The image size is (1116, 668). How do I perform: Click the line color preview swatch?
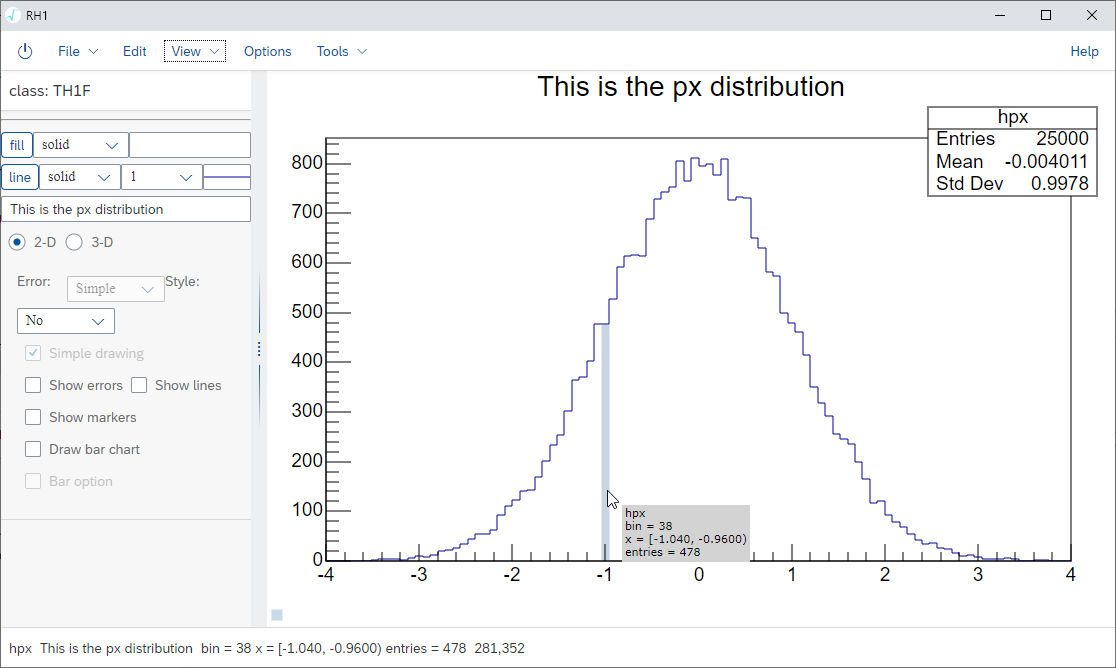pyautogui.click(x=227, y=177)
